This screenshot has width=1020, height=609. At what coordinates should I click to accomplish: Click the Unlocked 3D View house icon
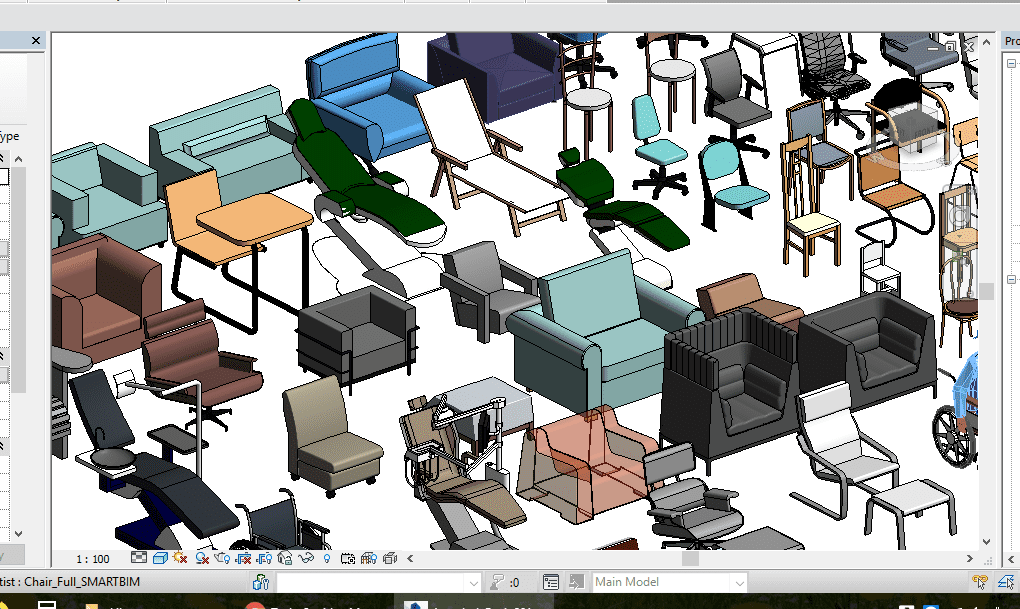click(285, 558)
